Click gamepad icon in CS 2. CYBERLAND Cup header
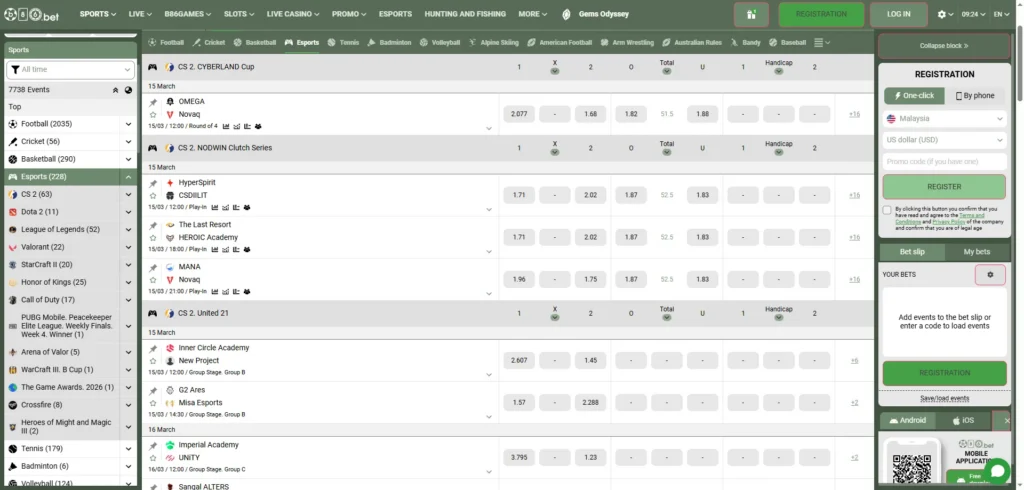The image size is (1024, 490). click(x=152, y=67)
